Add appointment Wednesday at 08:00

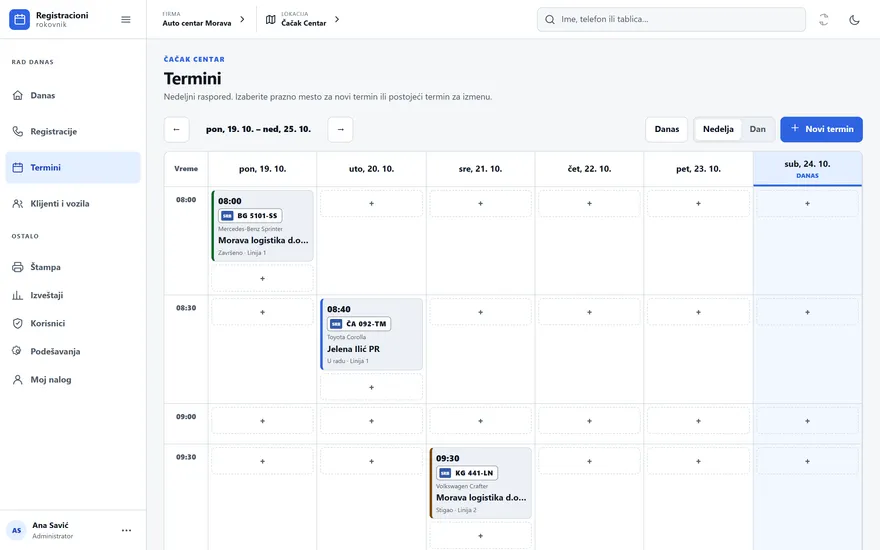480,204
